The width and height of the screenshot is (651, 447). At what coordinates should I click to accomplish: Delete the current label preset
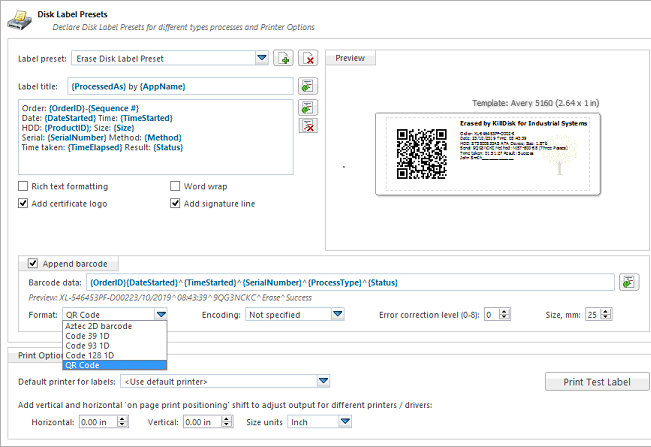tap(308, 59)
